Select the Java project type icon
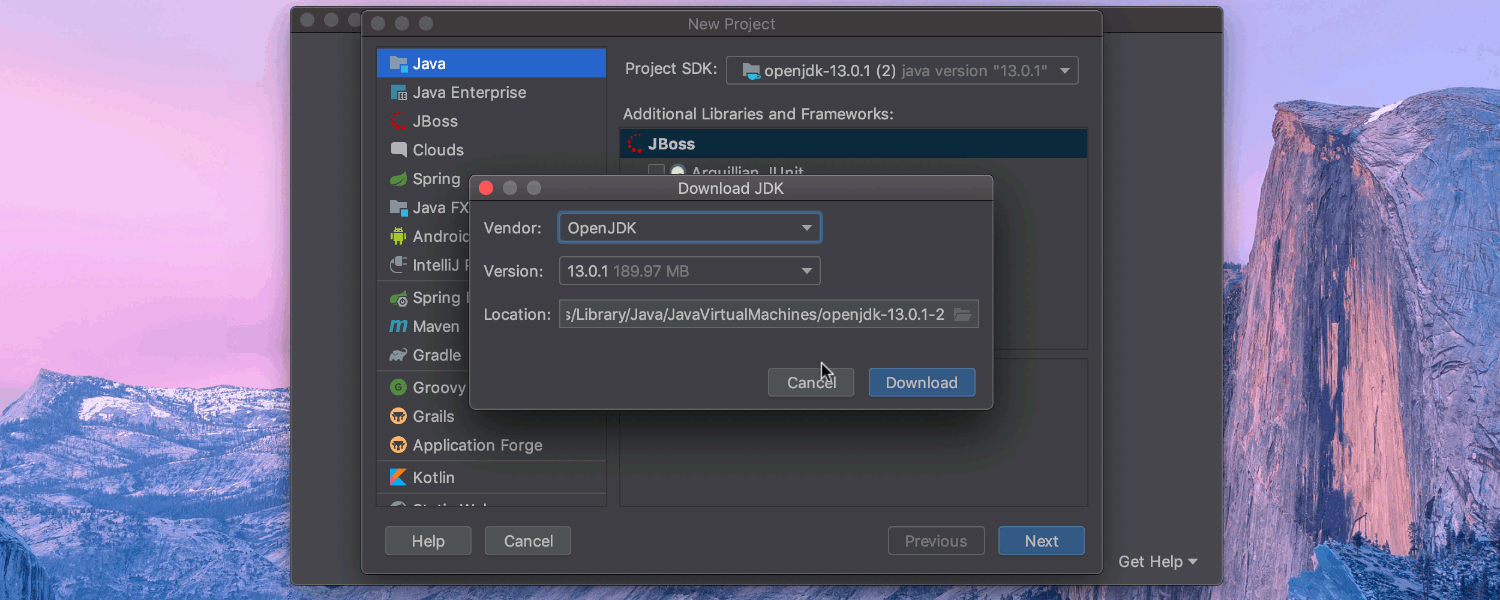Screen dimensions: 1500x600 point(398,64)
